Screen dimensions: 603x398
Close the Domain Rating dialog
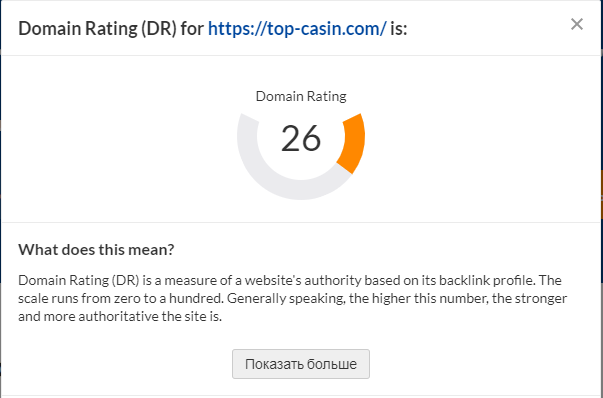(576, 24)
